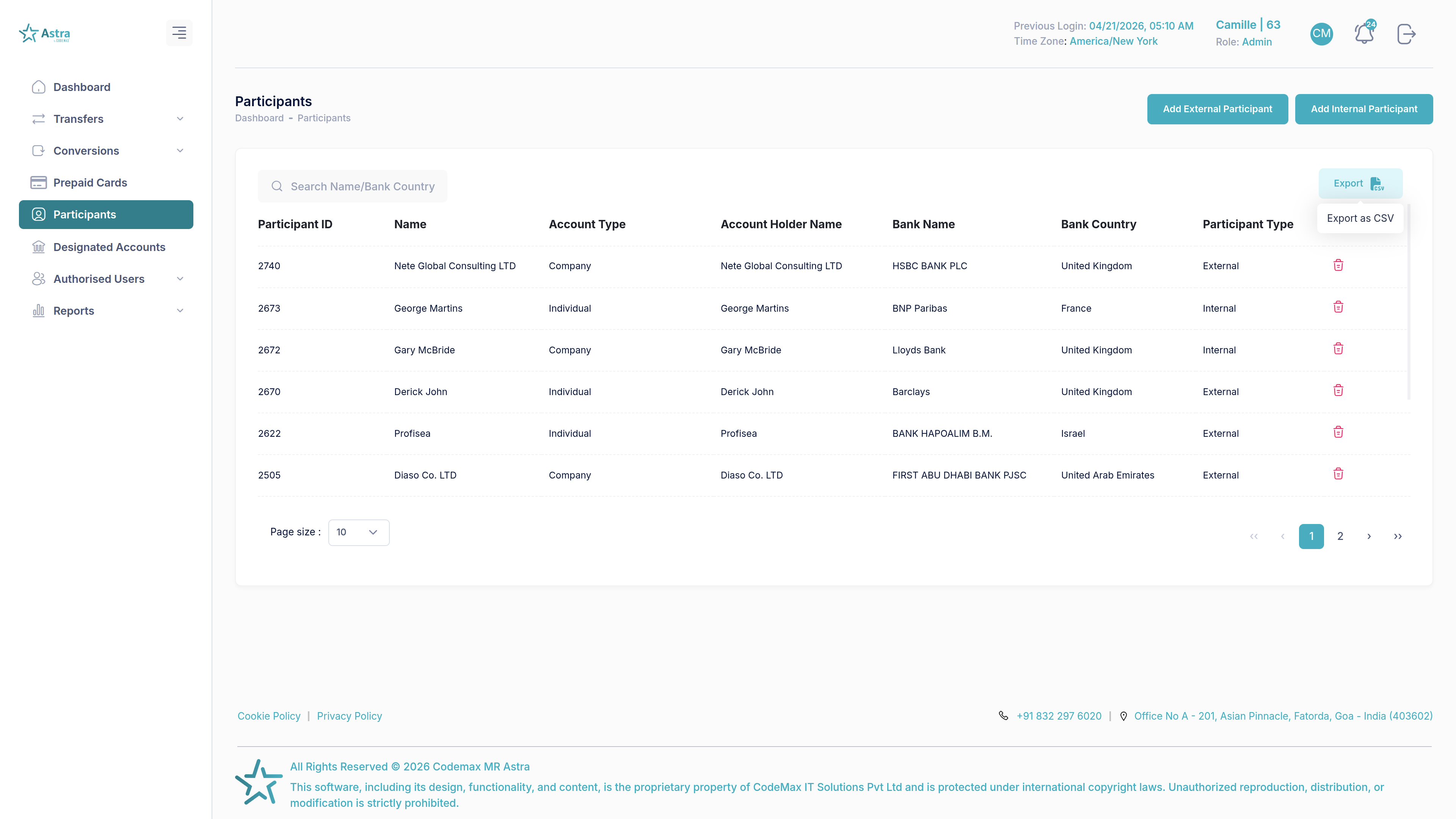Open the Cookie Policy link
The width and height of the screenshot is (1456, 819).
coord(269,716)
